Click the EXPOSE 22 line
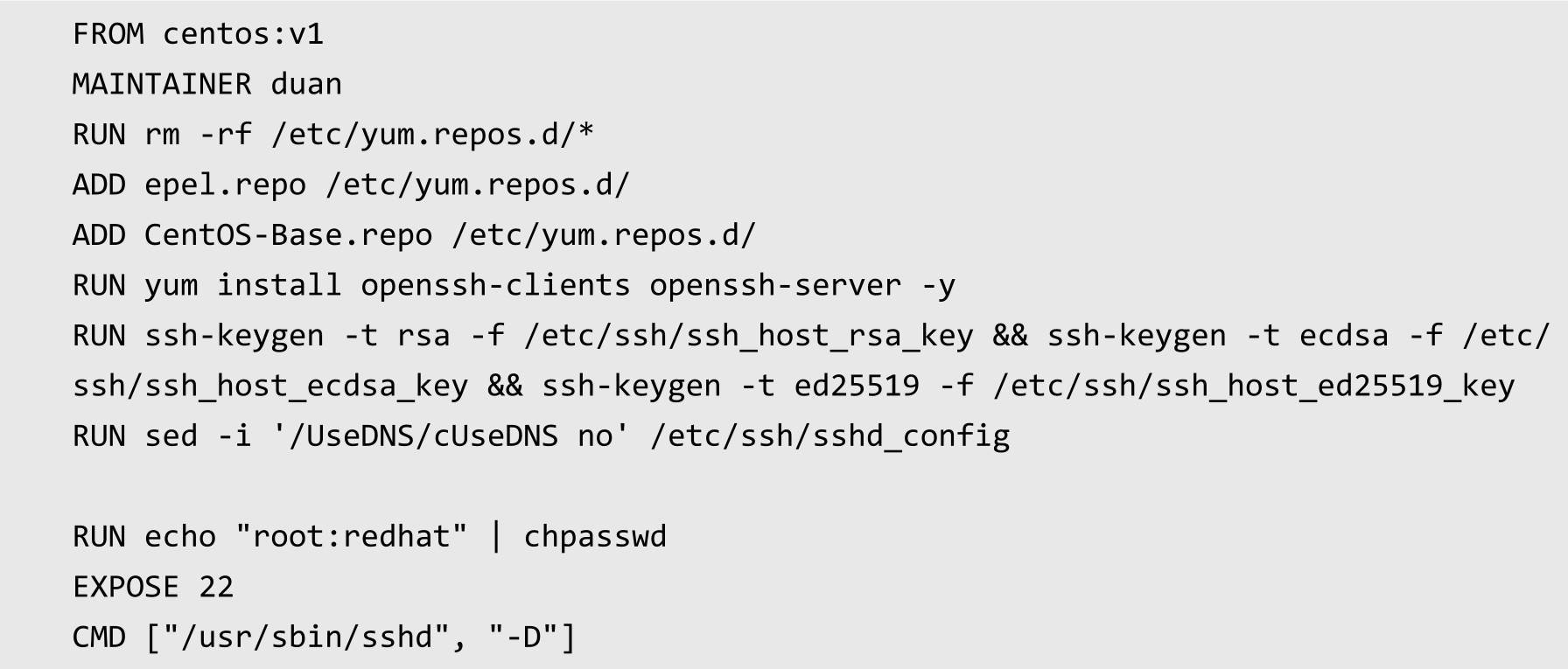 tap(153, 587)
